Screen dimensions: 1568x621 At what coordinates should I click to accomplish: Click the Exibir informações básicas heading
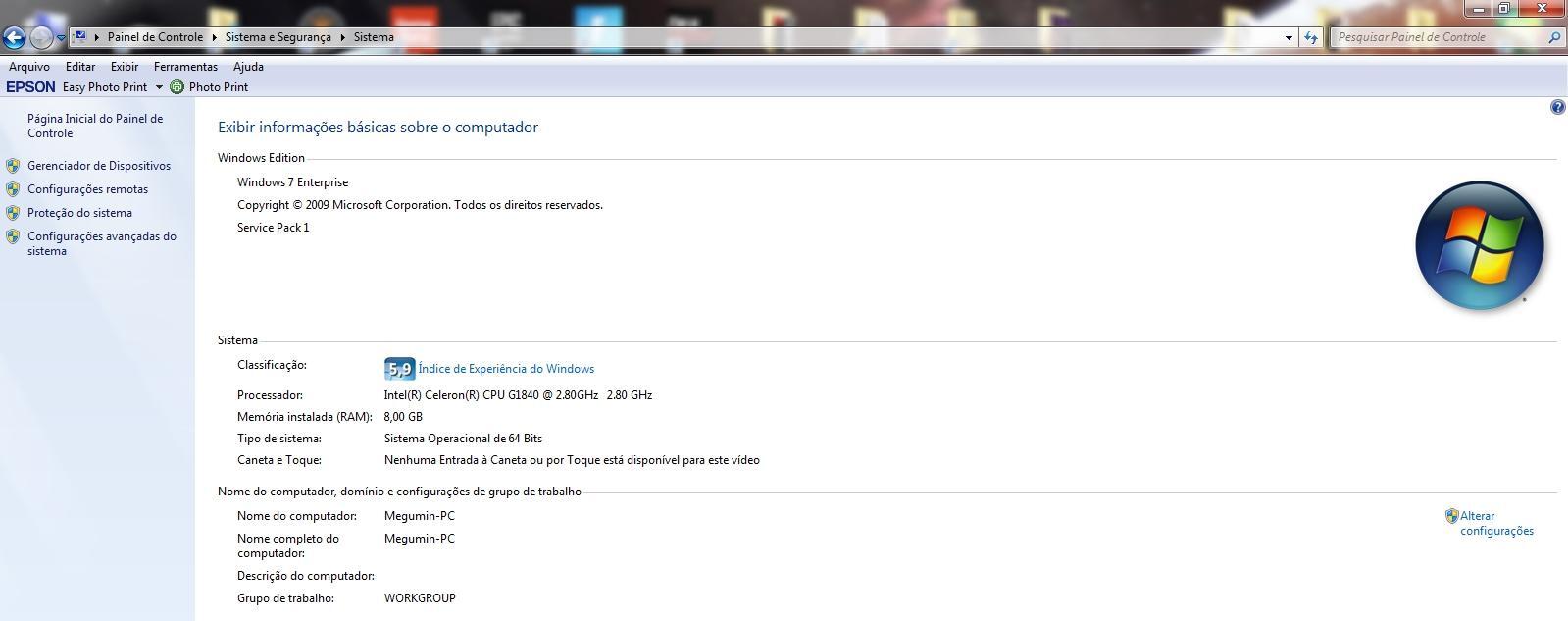tap(378, 128)
